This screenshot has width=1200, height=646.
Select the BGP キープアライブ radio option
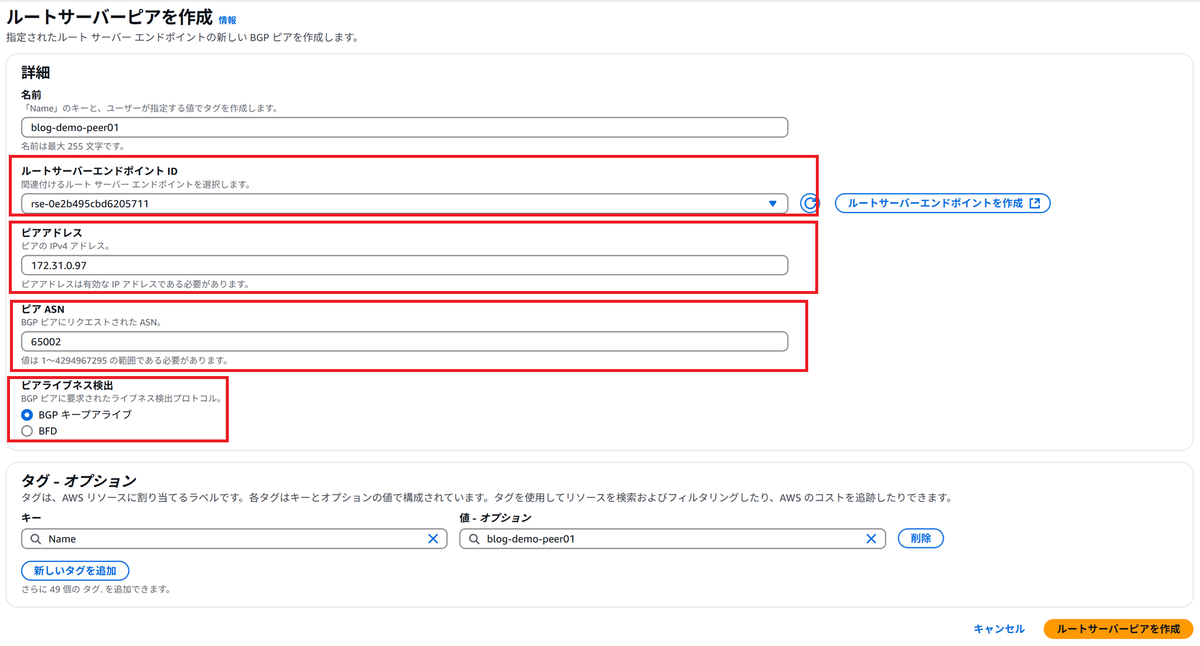(27, 414)
